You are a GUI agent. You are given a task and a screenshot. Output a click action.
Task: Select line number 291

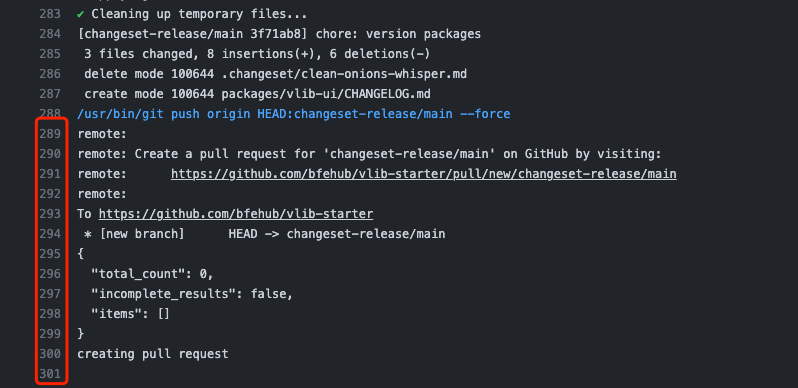50,174
